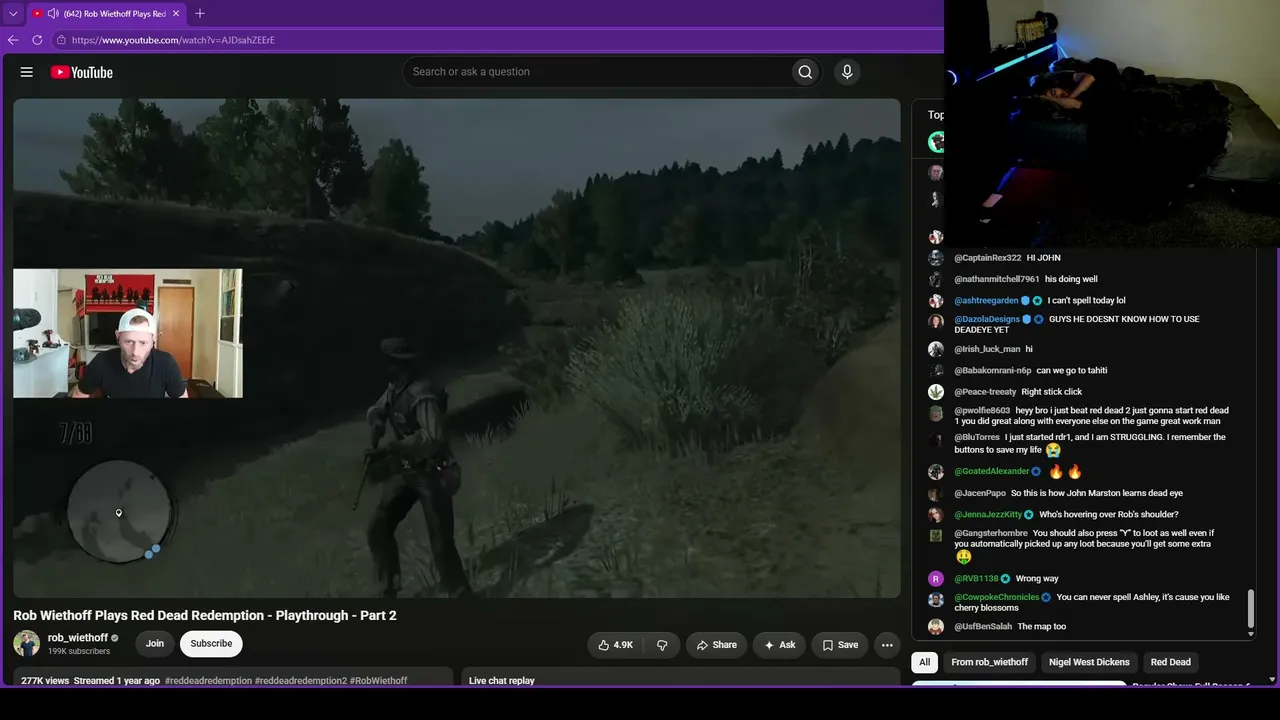The width and height of the screenshot is (1280, 720).
Task: Like the video with 4.9K likes
Action: click(x=616, y=645)
